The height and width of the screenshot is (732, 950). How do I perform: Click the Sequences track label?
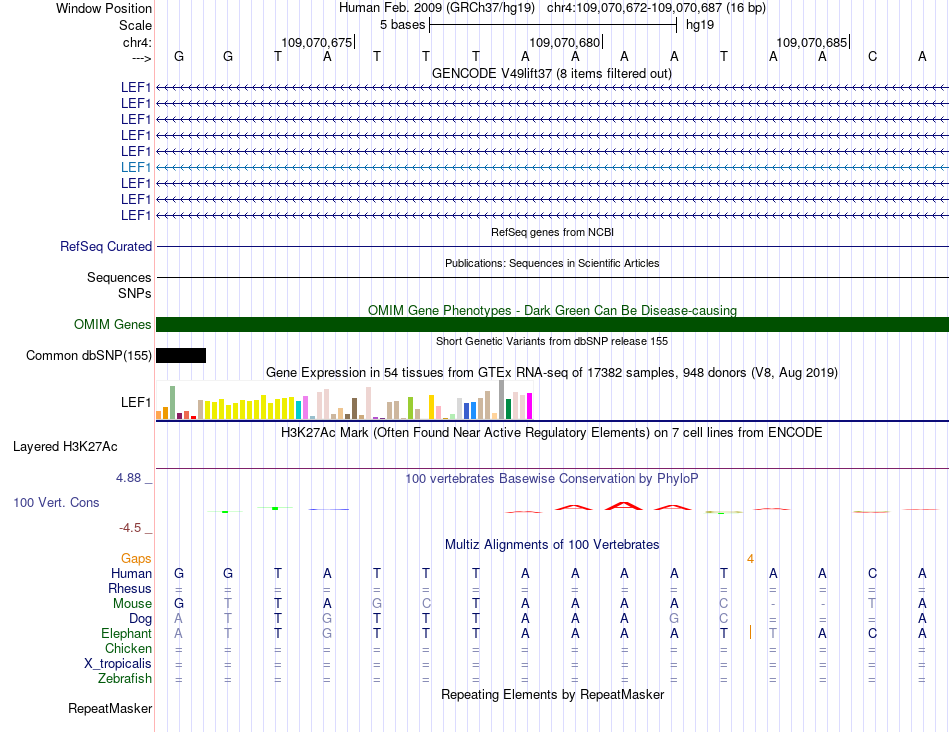119,278
